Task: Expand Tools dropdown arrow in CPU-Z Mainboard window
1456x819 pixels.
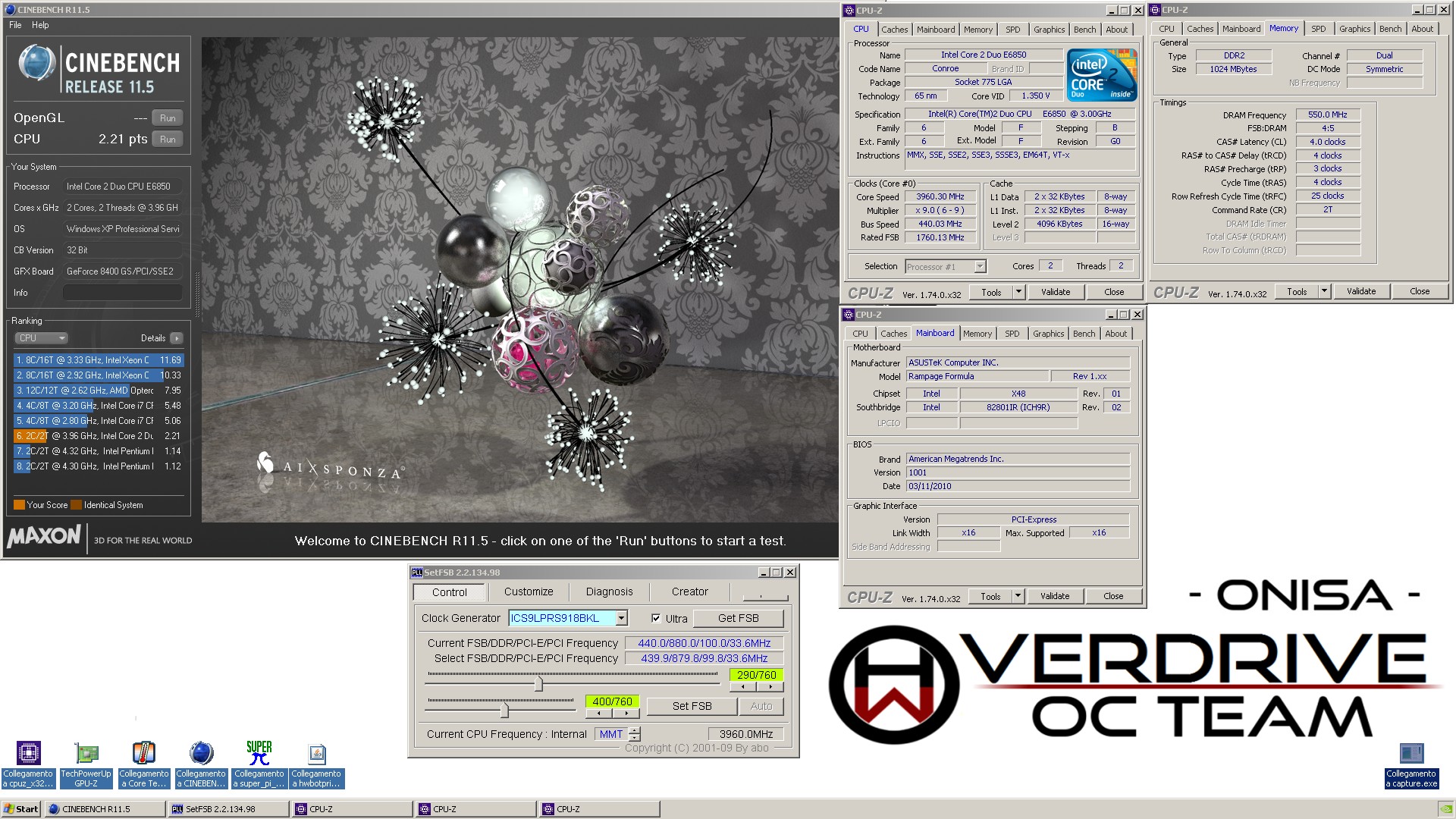Action: (1018, 596)
